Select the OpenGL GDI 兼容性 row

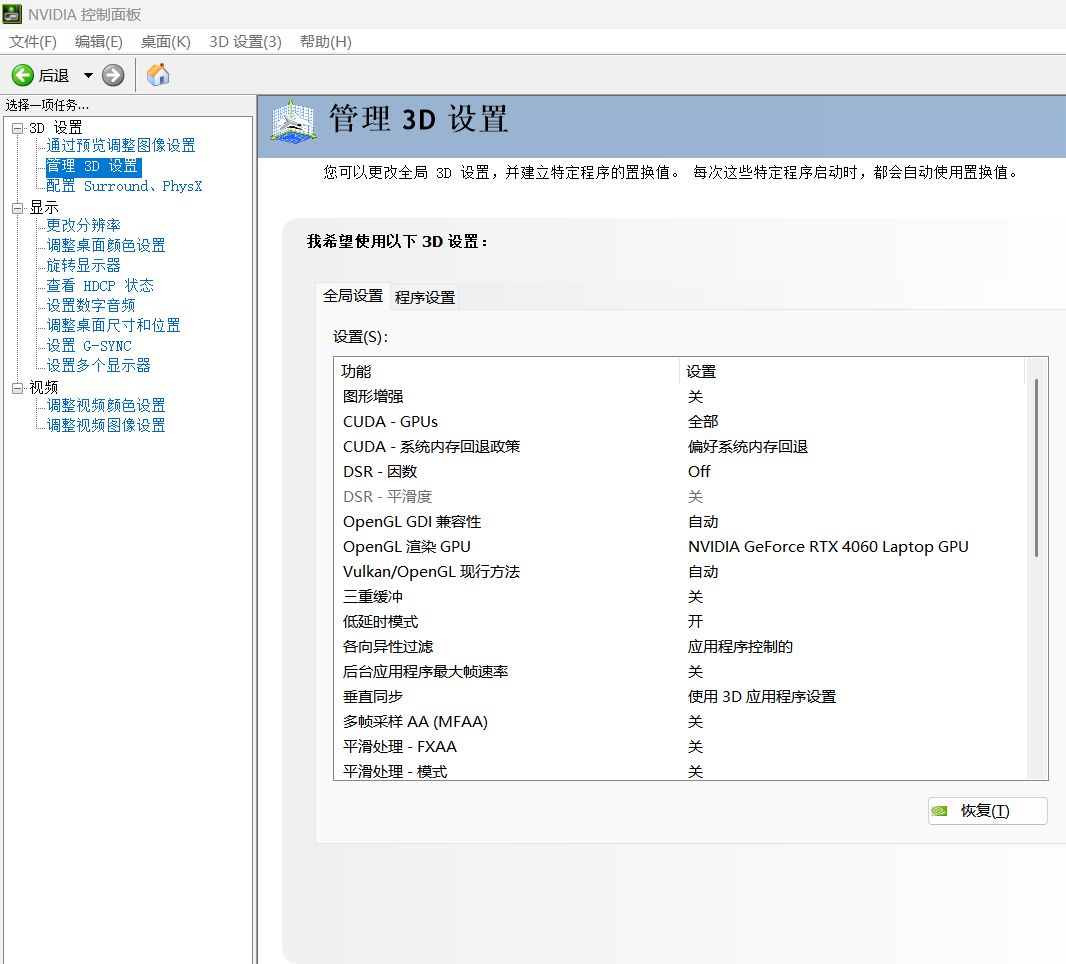click(681, 521)
